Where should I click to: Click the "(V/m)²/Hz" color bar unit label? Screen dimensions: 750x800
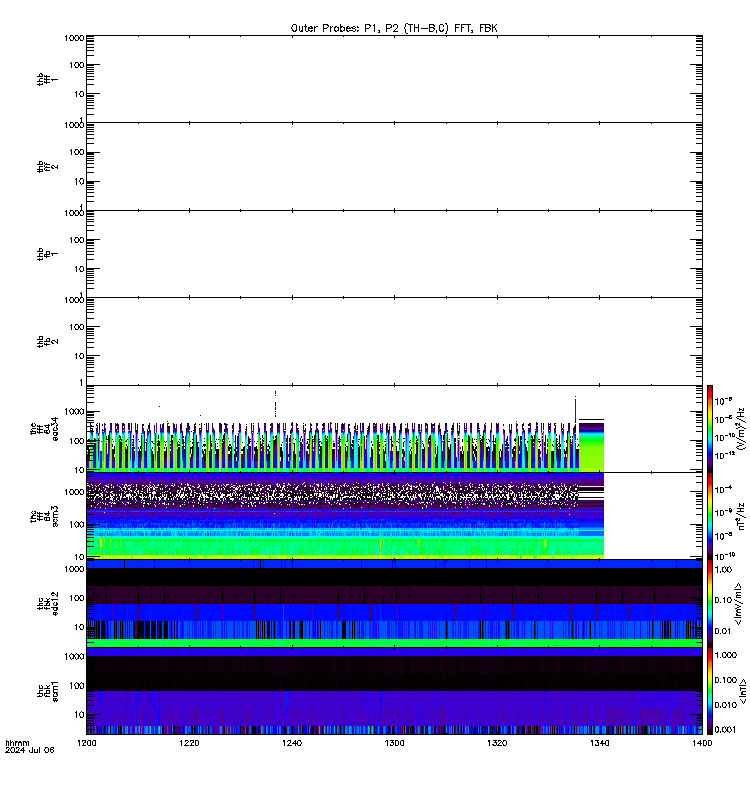pyautogui.click(x=742, y=429)
